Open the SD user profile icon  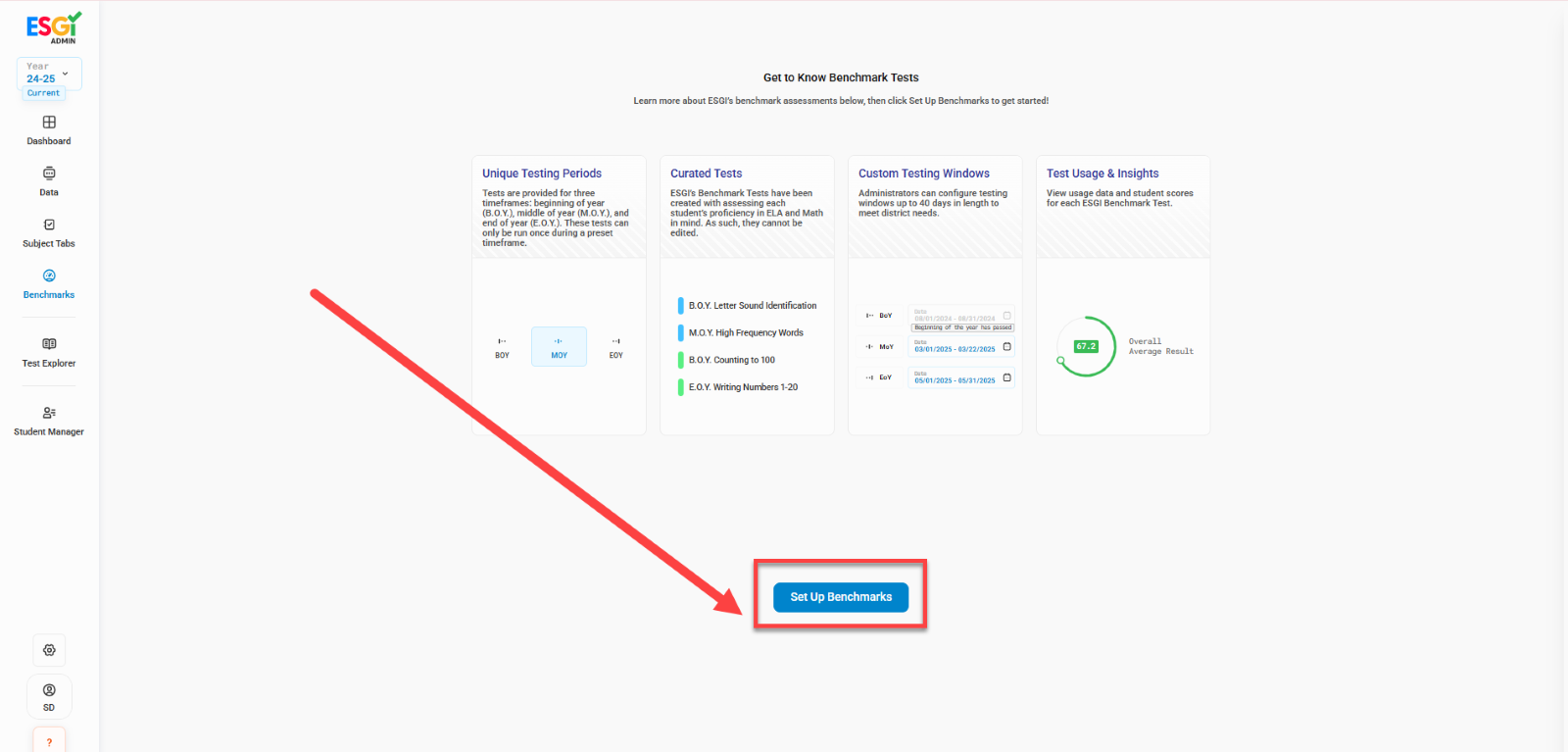(49, 696)
